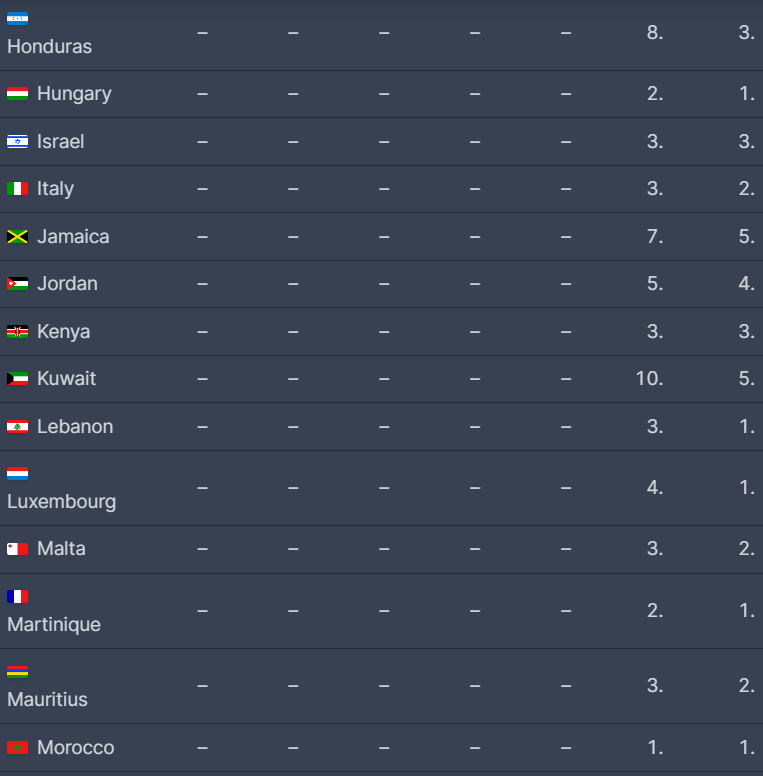Image resolution: width=763 pixels, height=776 pixels.
Task: Click the Jamaica flag icon
Action: (17, 237)
